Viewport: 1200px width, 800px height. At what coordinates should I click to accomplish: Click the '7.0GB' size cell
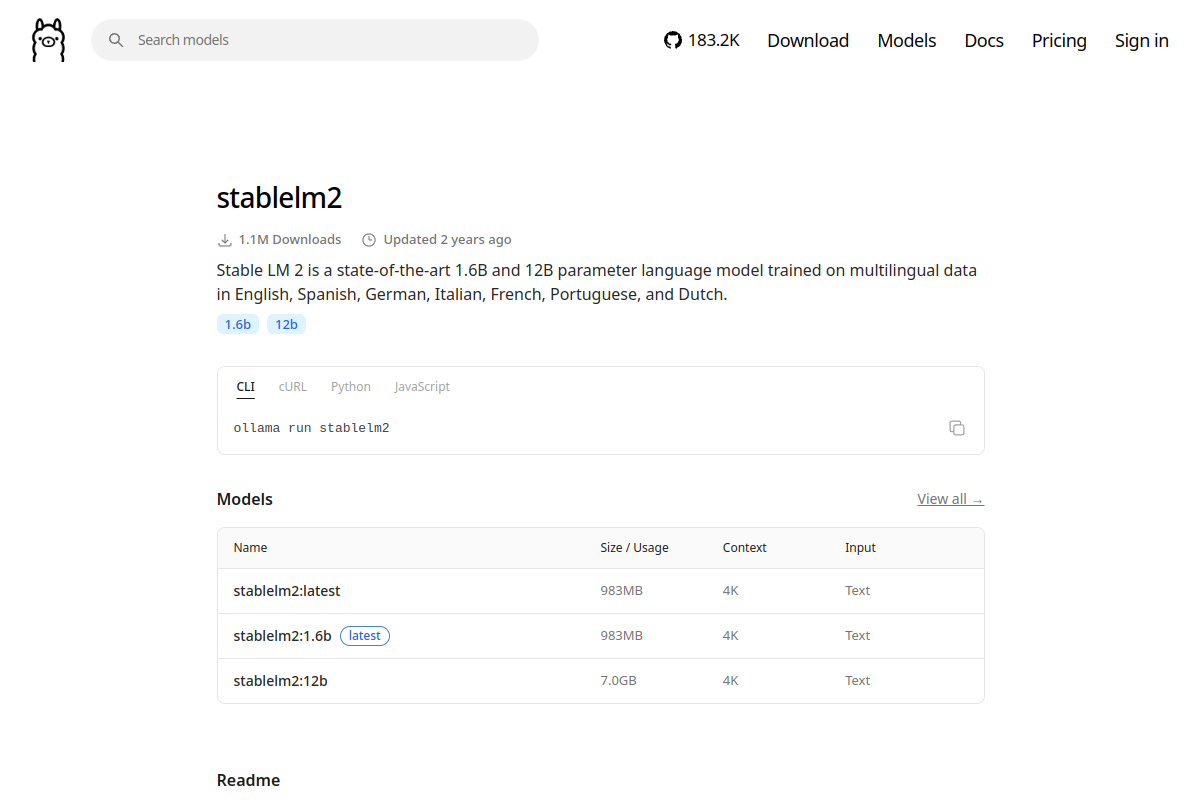tap(618, 681)
